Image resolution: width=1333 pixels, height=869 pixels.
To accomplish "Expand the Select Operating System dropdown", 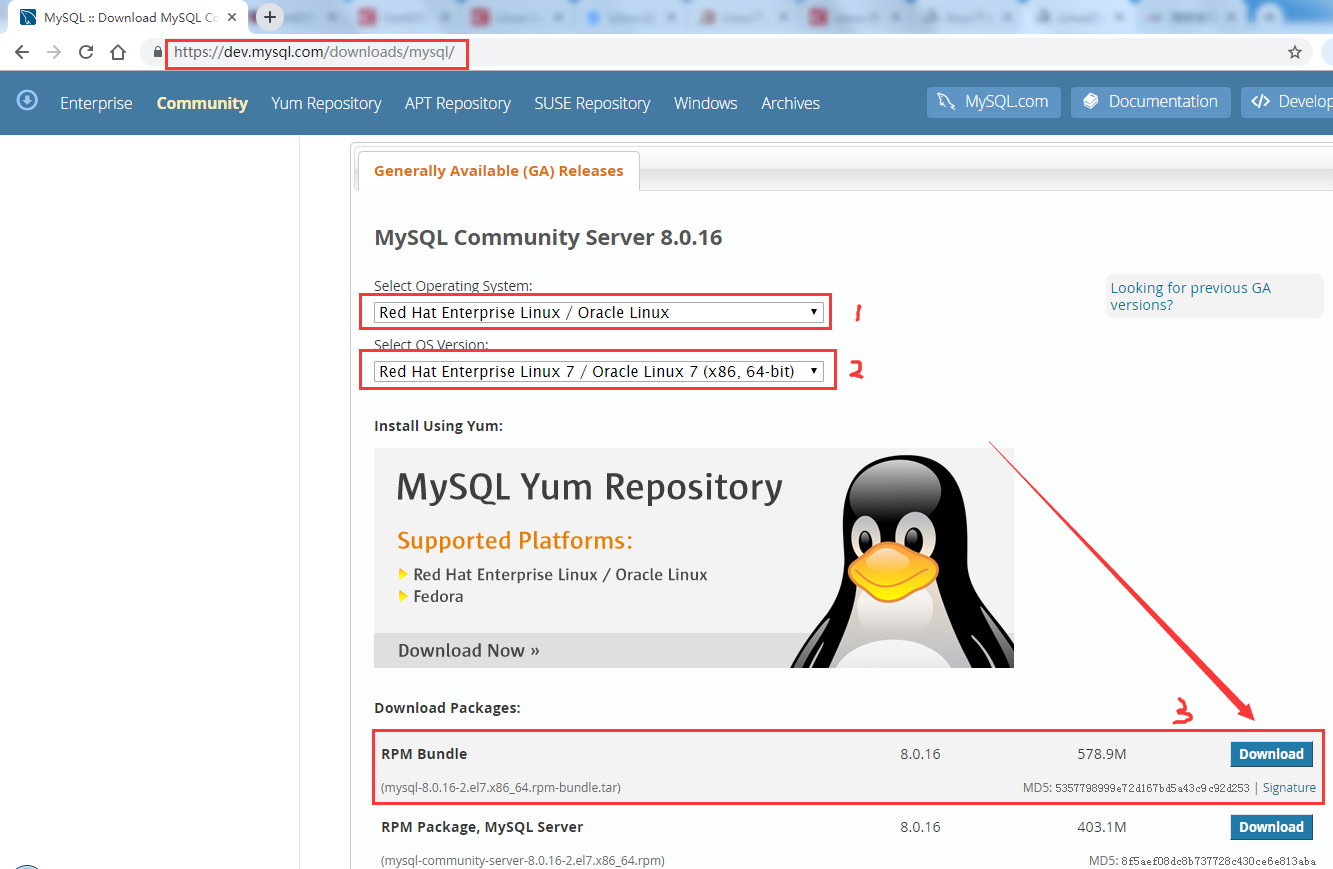I will click(598, 312).
